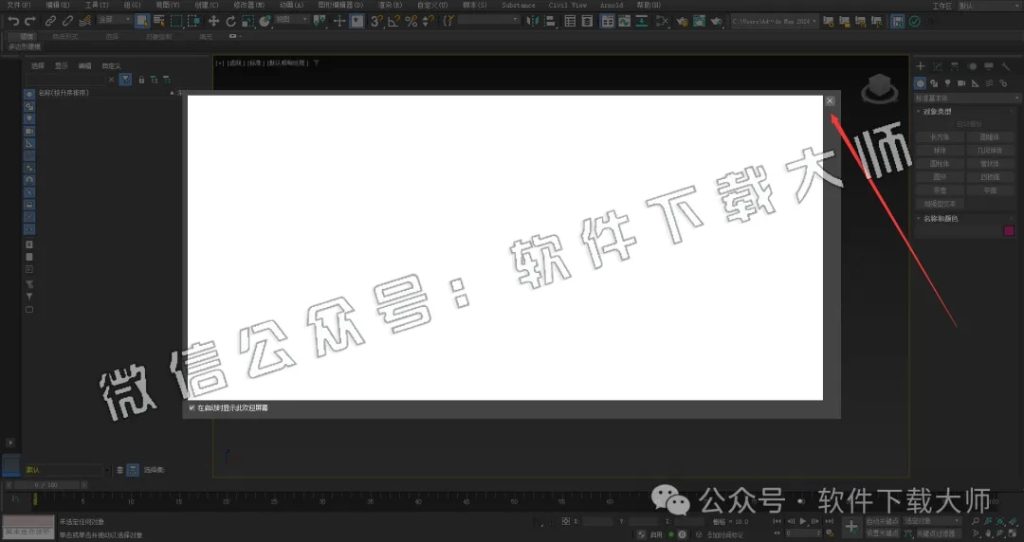Choose the Rectangular Selection Region icon
Viewport: 1024px width, 542px height.
(176, 21)
